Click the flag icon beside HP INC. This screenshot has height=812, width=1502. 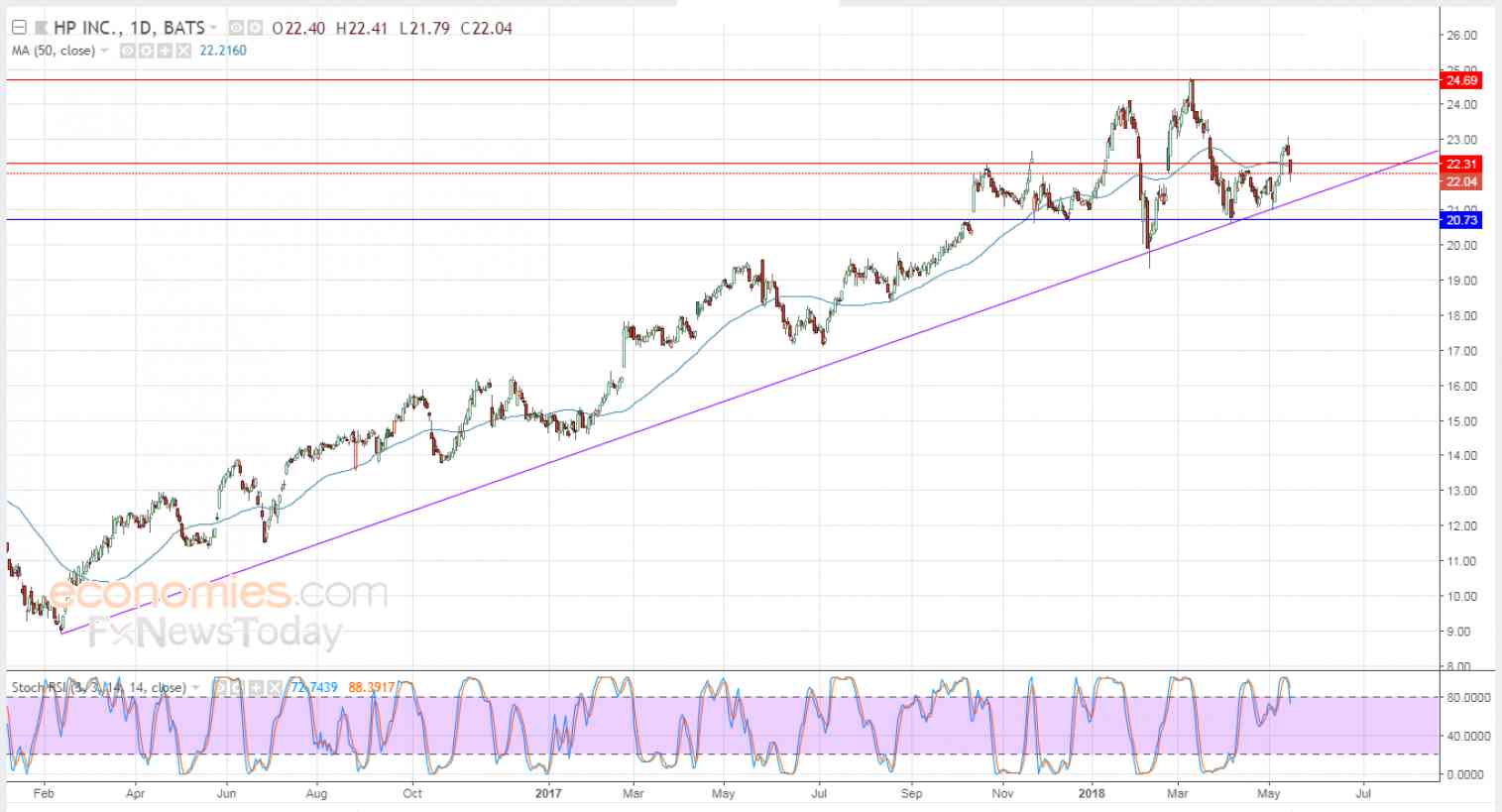(41, 28)
